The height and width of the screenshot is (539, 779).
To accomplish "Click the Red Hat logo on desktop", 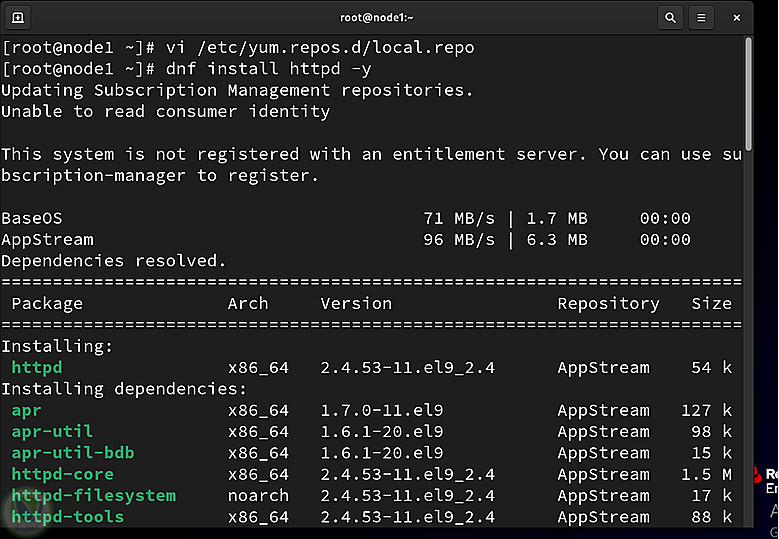I will pos(759,475).
